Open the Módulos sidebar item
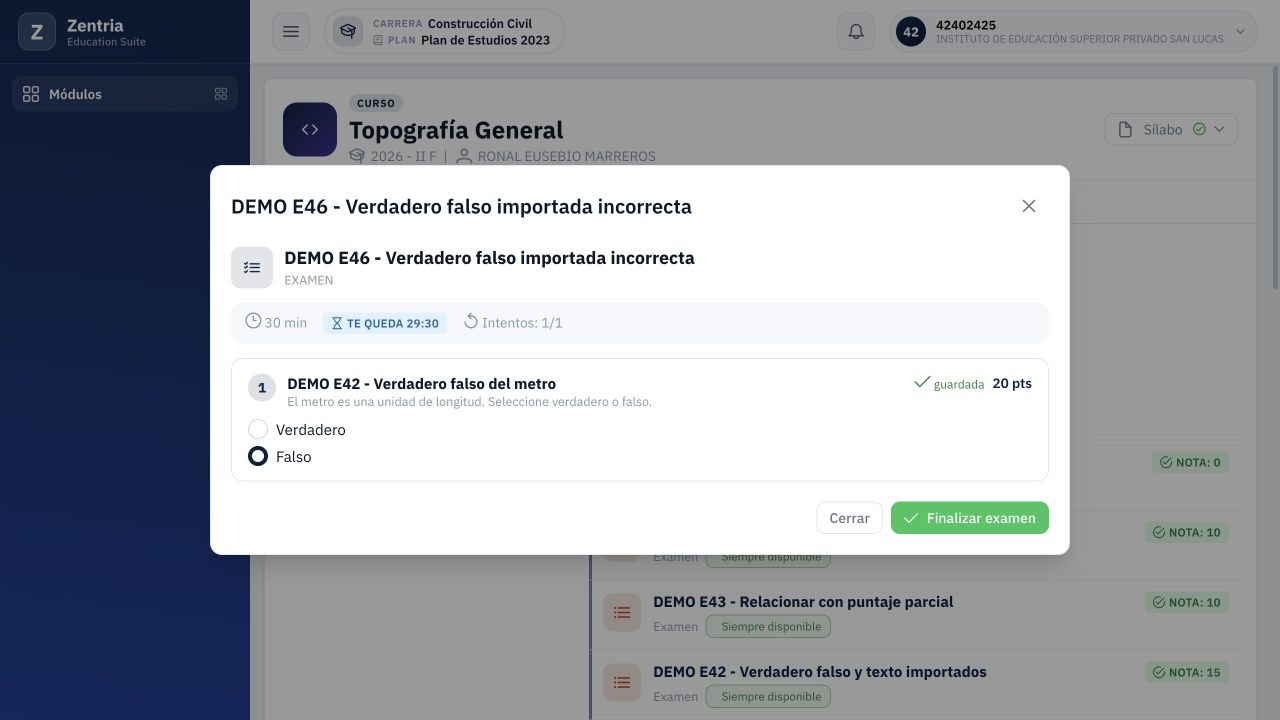 pos(125,94)
